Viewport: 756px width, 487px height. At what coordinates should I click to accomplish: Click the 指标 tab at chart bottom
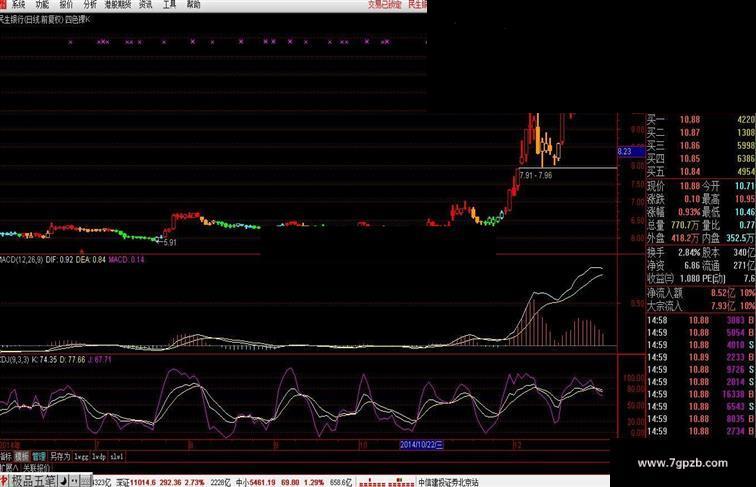click(6, 456)
